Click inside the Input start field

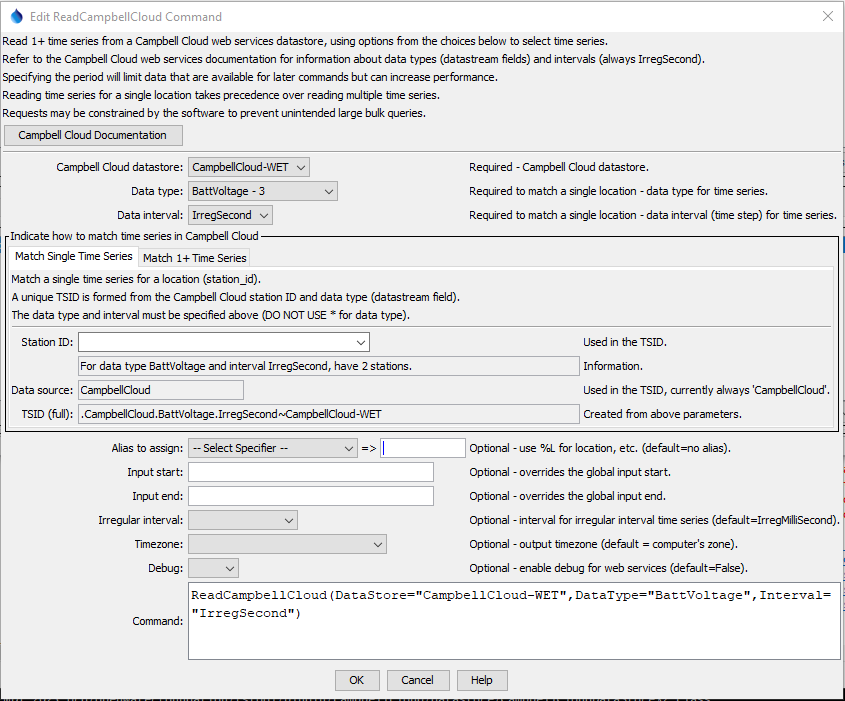(x=310, y=471)
